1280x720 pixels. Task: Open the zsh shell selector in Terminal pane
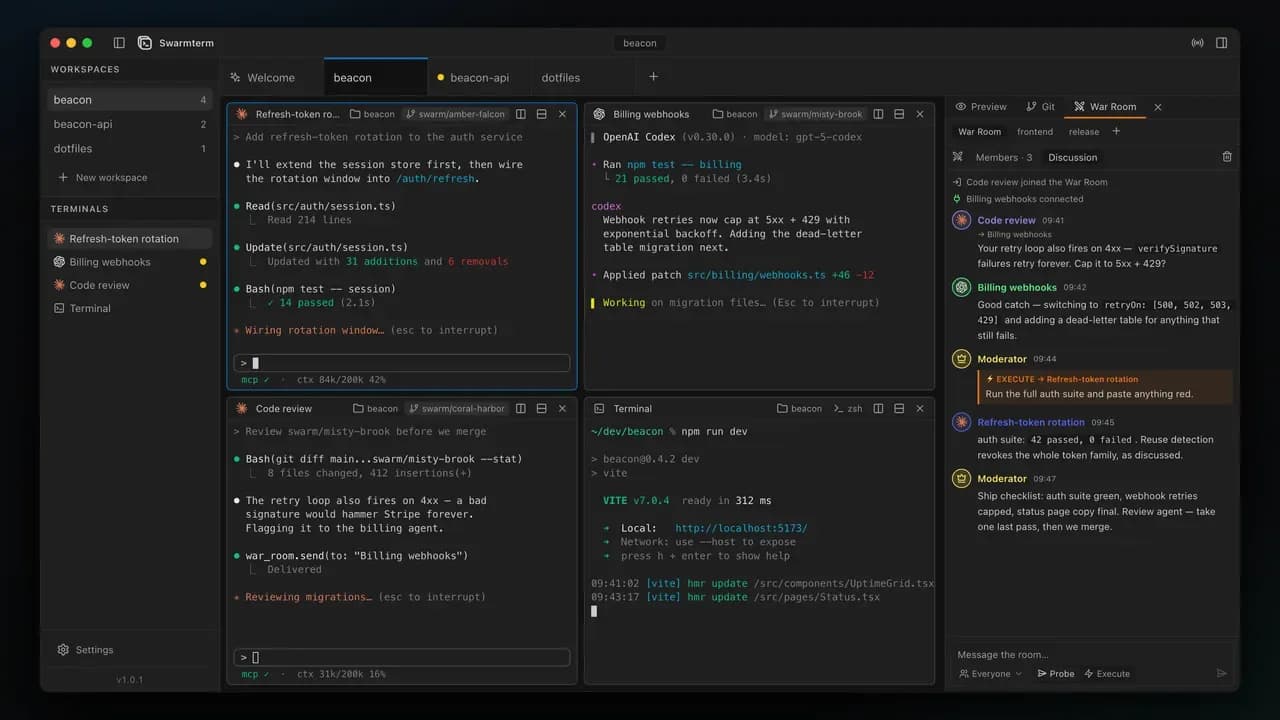(x=848, y=408)
